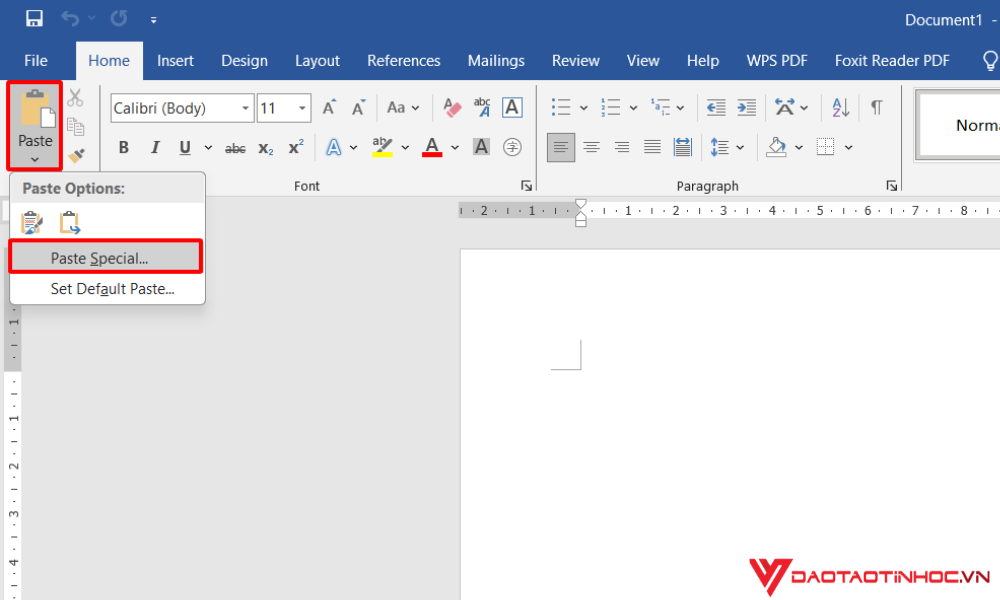Select the Format Painter tool

[x=77, y=155]
